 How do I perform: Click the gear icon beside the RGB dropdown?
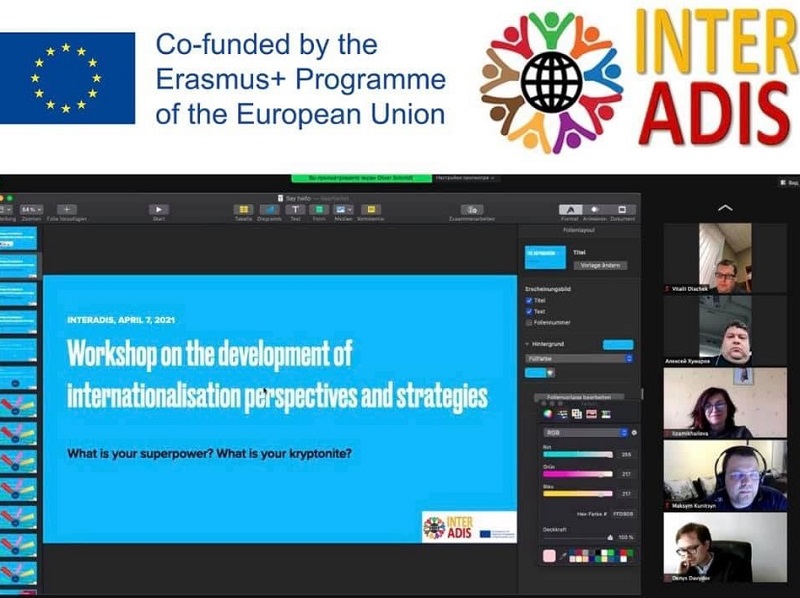pos(634,433)
